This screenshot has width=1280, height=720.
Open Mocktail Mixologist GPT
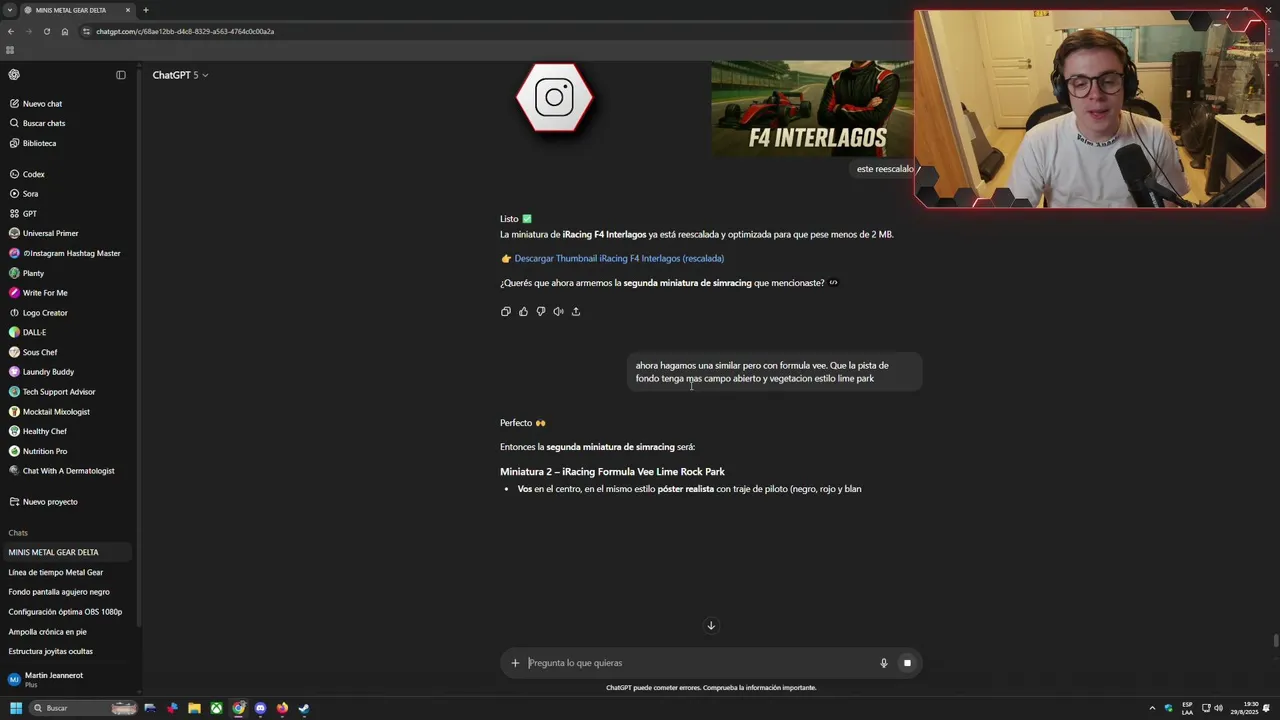(56, 412)
